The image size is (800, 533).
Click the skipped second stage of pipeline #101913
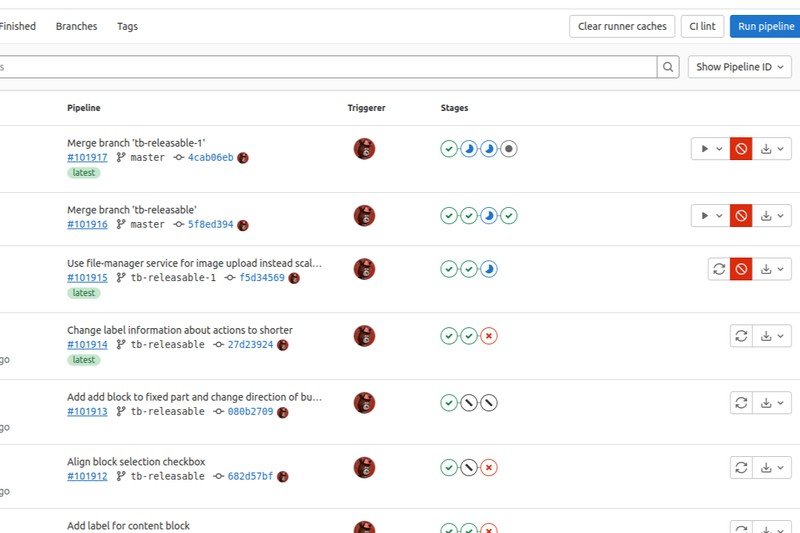(x=469, y=403)
